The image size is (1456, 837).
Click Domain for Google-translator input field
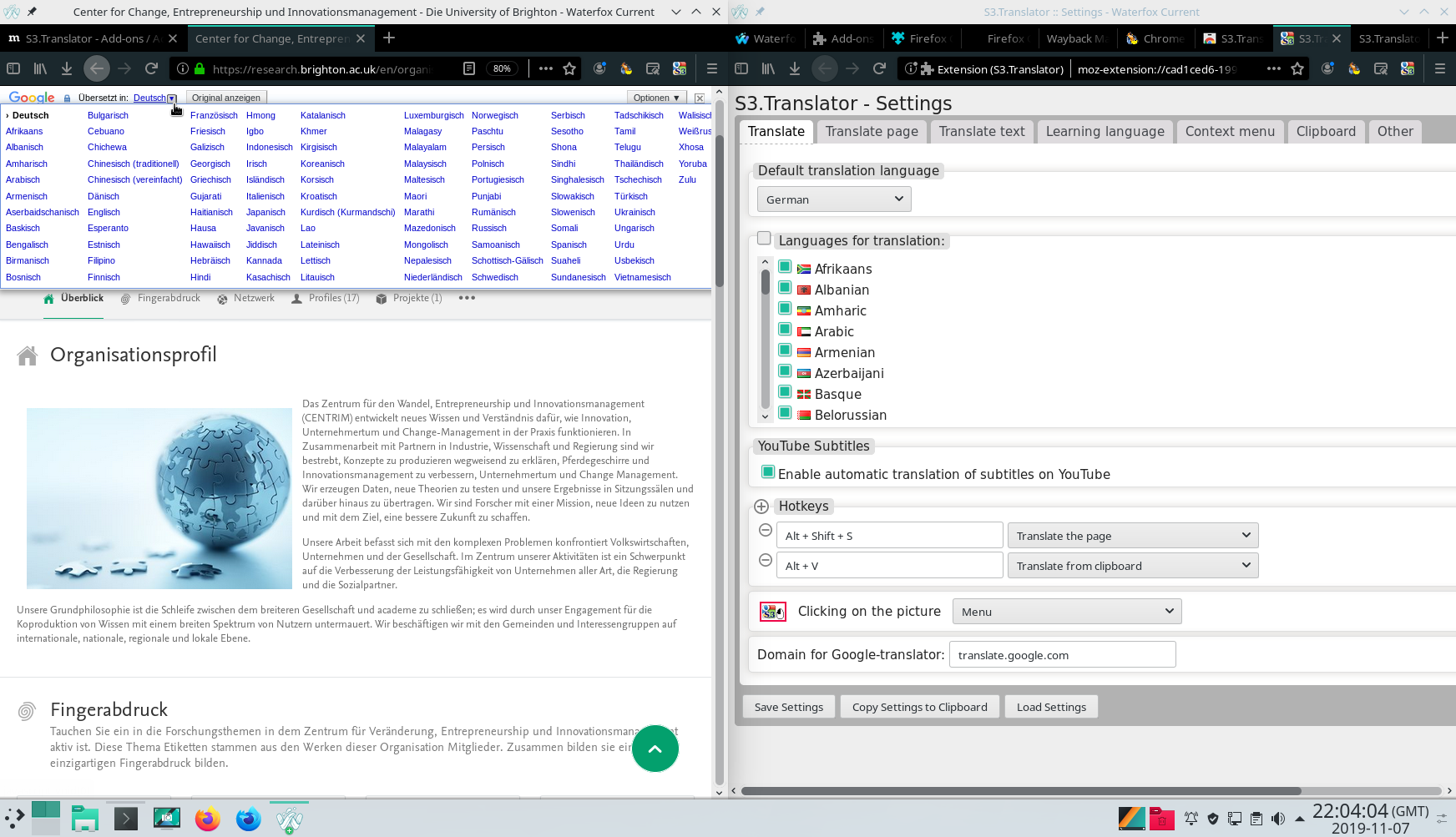click(x=1062, y=655)
